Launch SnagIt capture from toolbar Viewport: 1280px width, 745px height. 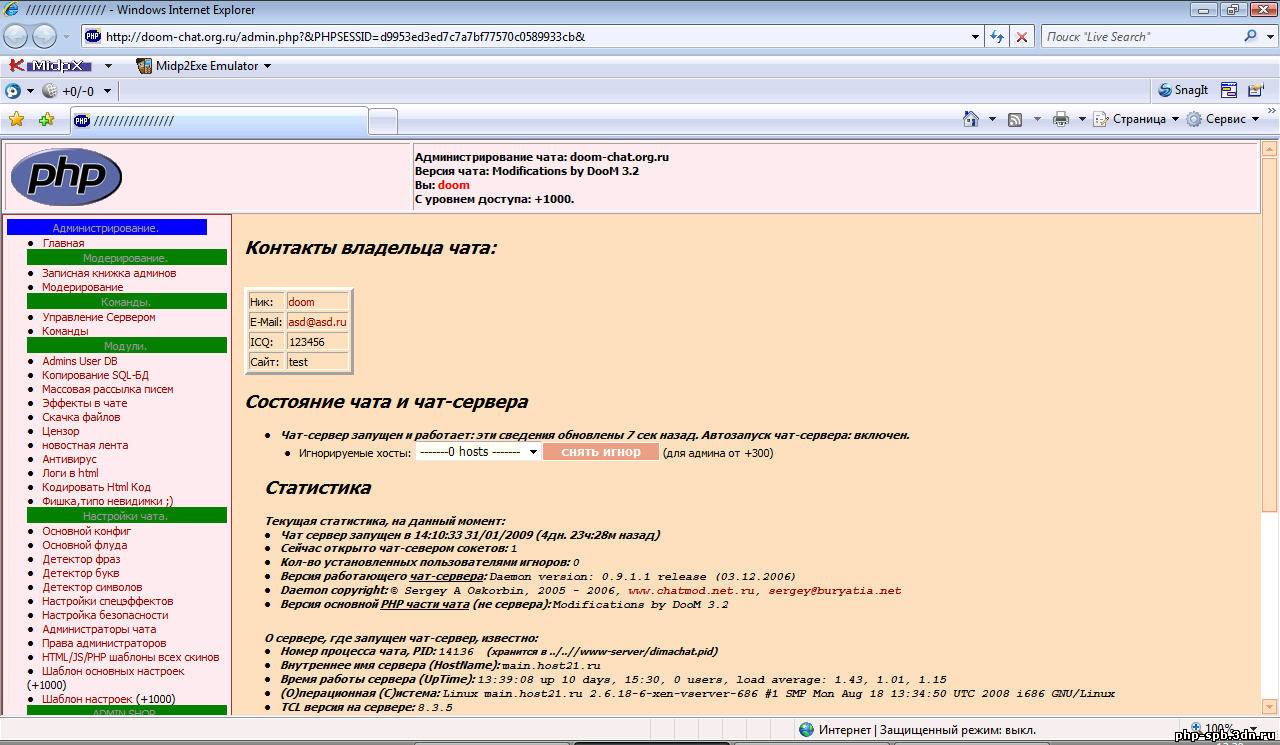1183,90
